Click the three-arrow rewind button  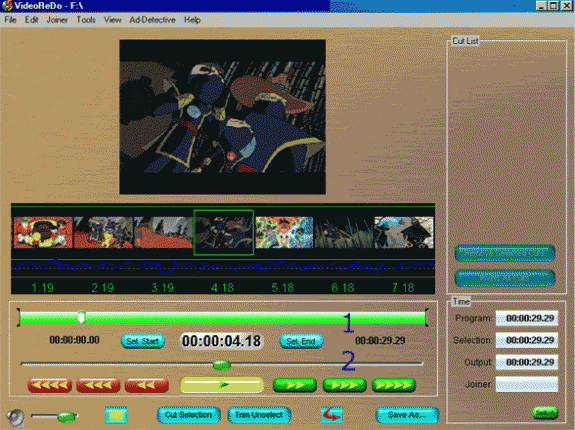[x=98, y=385]
